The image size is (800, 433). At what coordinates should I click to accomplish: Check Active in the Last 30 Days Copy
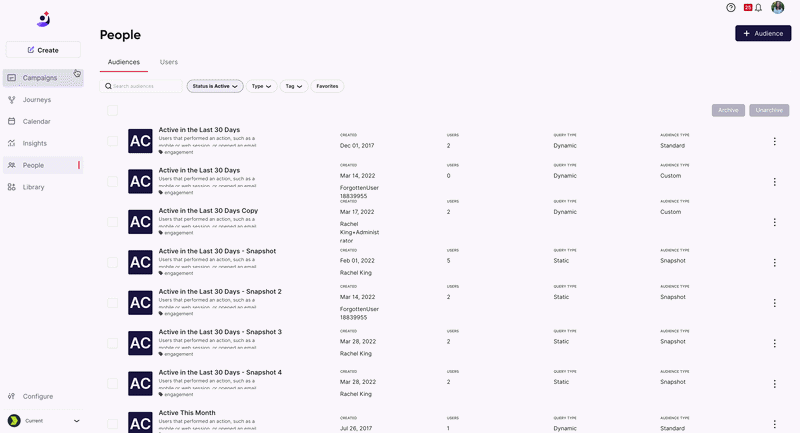(x=113, y=222)
